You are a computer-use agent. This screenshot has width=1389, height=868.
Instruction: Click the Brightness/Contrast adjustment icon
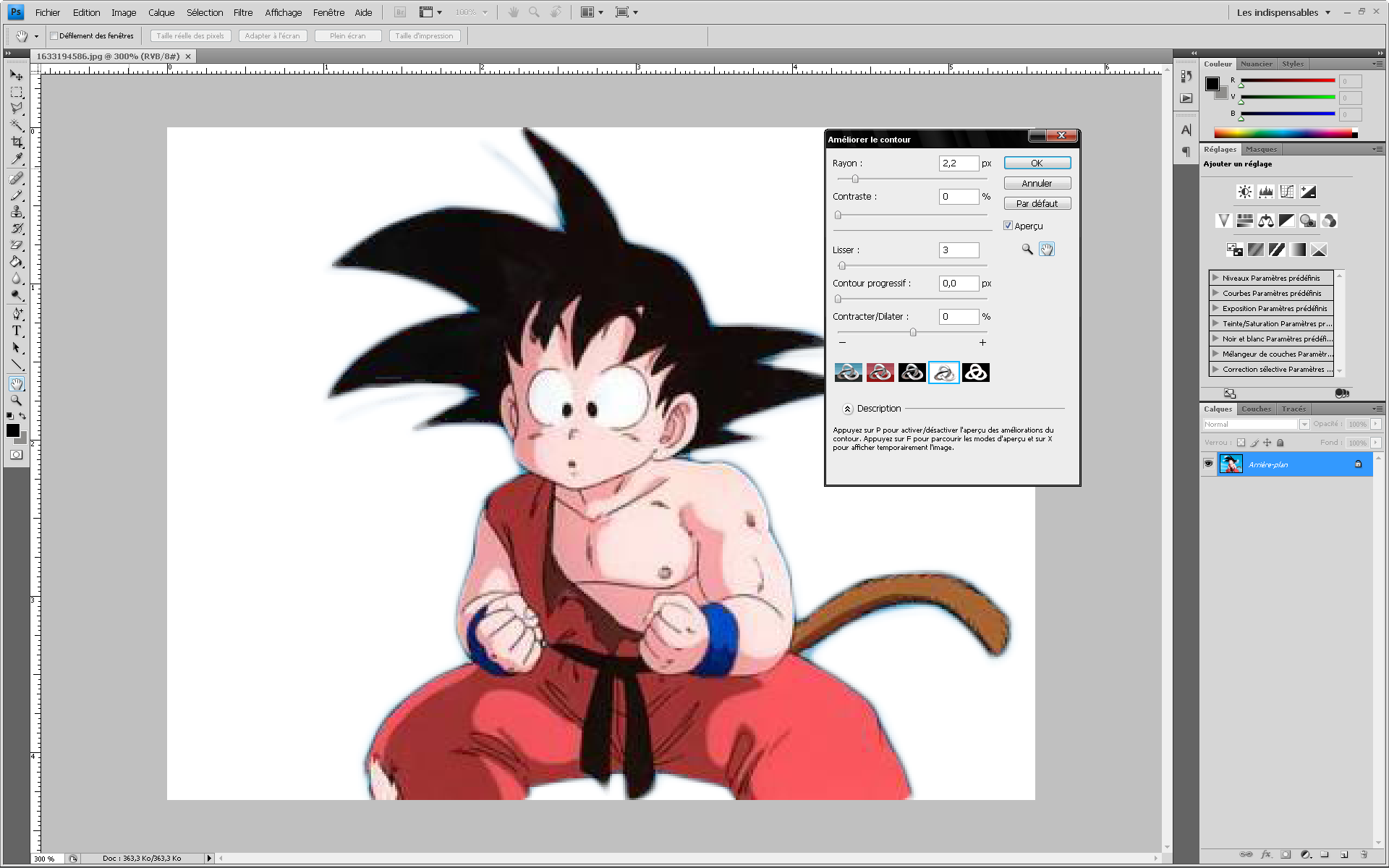click(1244, 192)
